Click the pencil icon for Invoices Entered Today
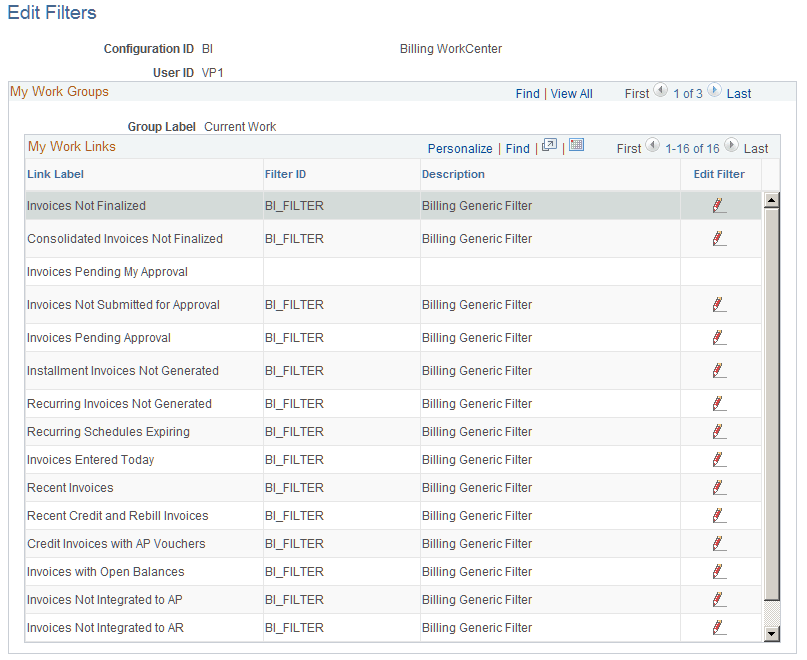Image resolution: width=807 pixels, height=660 pixels. tap(719, 460)
